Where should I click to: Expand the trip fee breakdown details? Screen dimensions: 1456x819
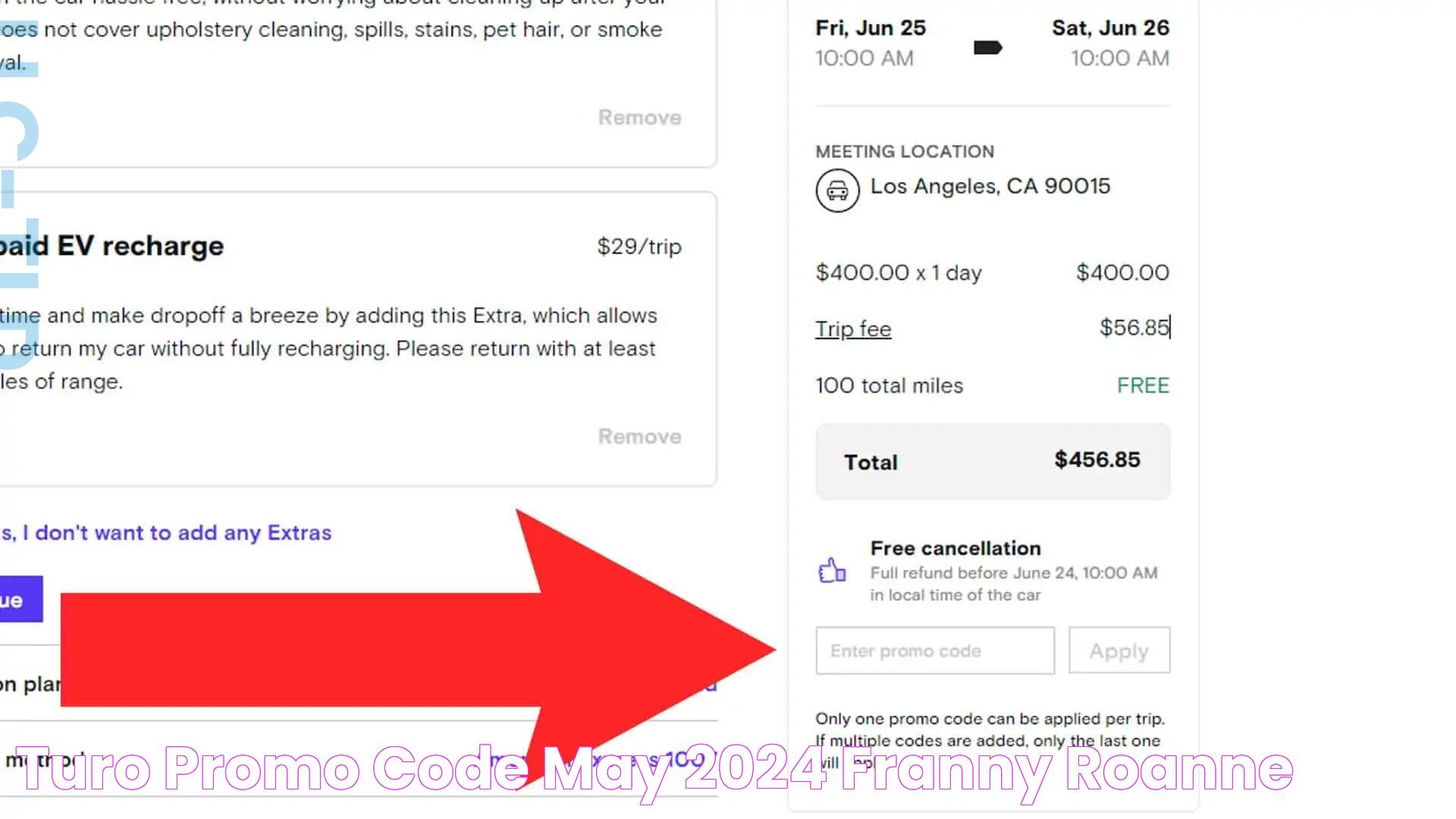tap(852, 328)
